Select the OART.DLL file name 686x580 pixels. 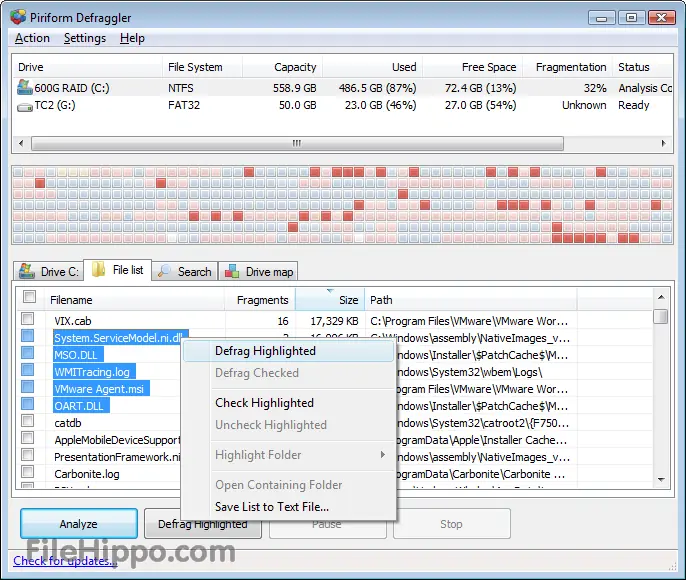[x=79, y=406]
